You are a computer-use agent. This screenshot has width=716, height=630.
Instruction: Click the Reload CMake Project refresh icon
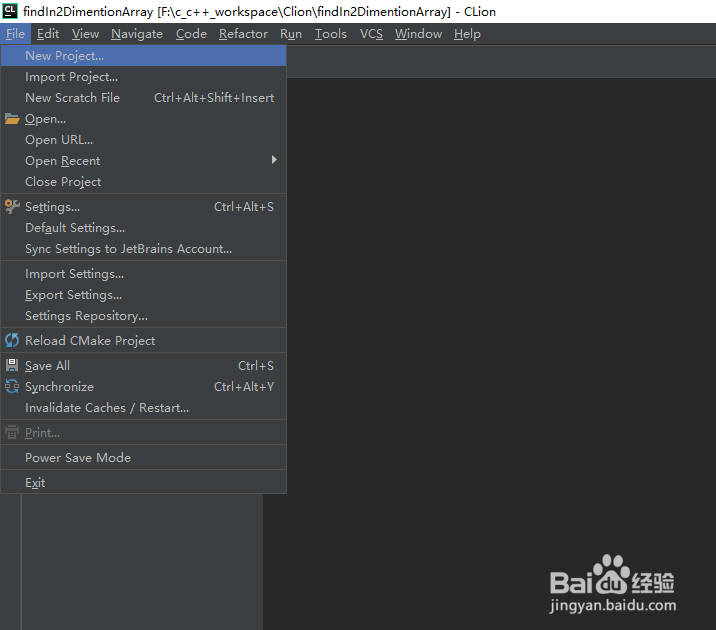coord(12,341)
